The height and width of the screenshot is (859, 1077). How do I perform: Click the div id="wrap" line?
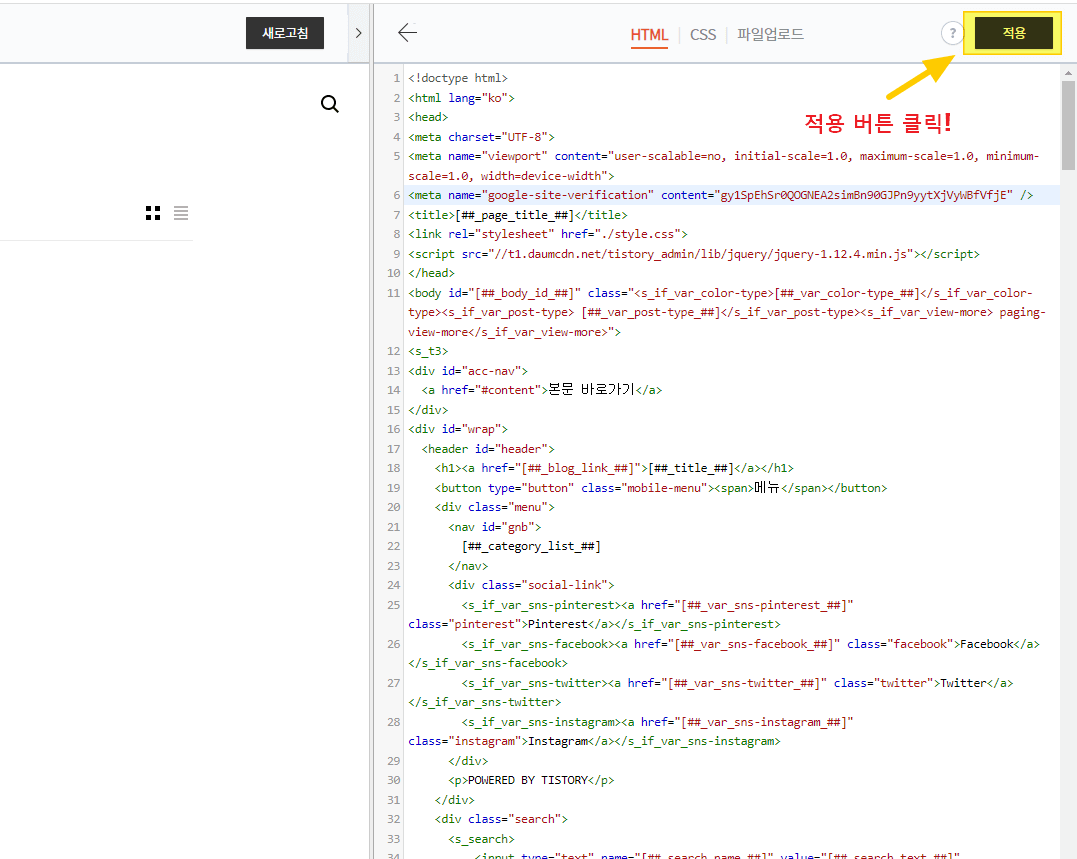click(458, 429)
